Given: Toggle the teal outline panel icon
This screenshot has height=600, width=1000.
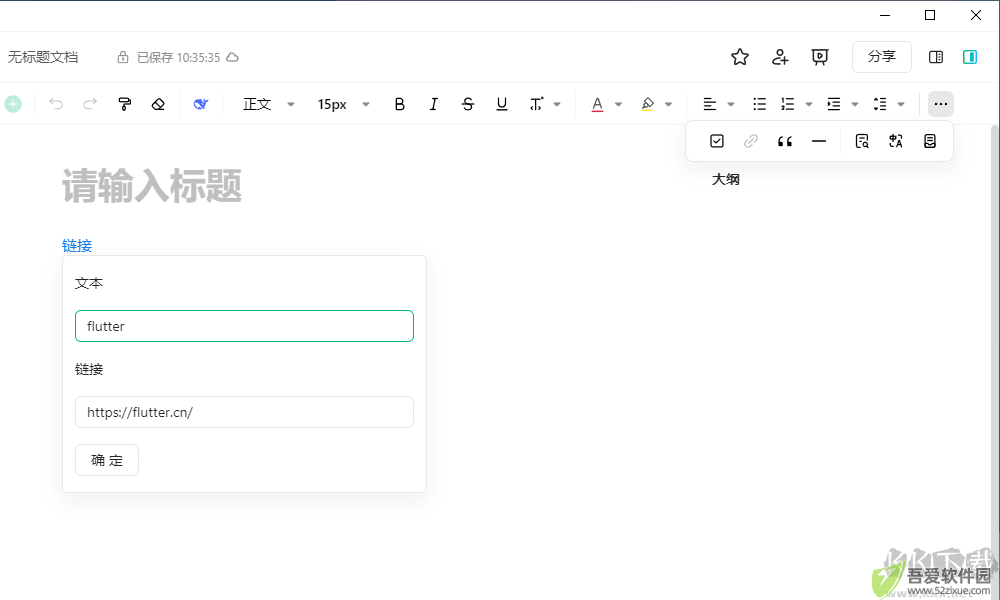Looking at the screenshot, I should pyautogui.click(x=970, y=57).
